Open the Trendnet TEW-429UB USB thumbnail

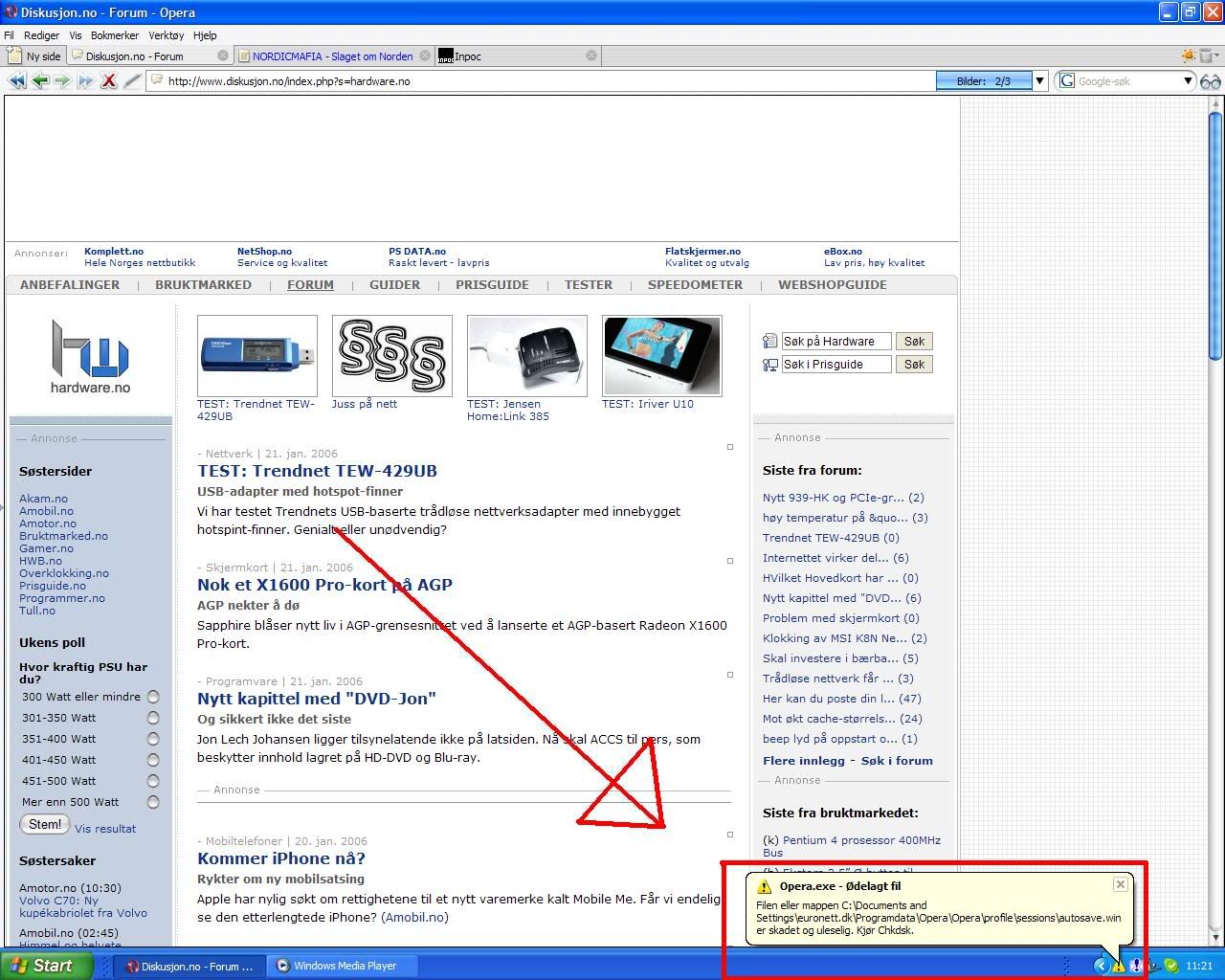(x=257, y=355)
